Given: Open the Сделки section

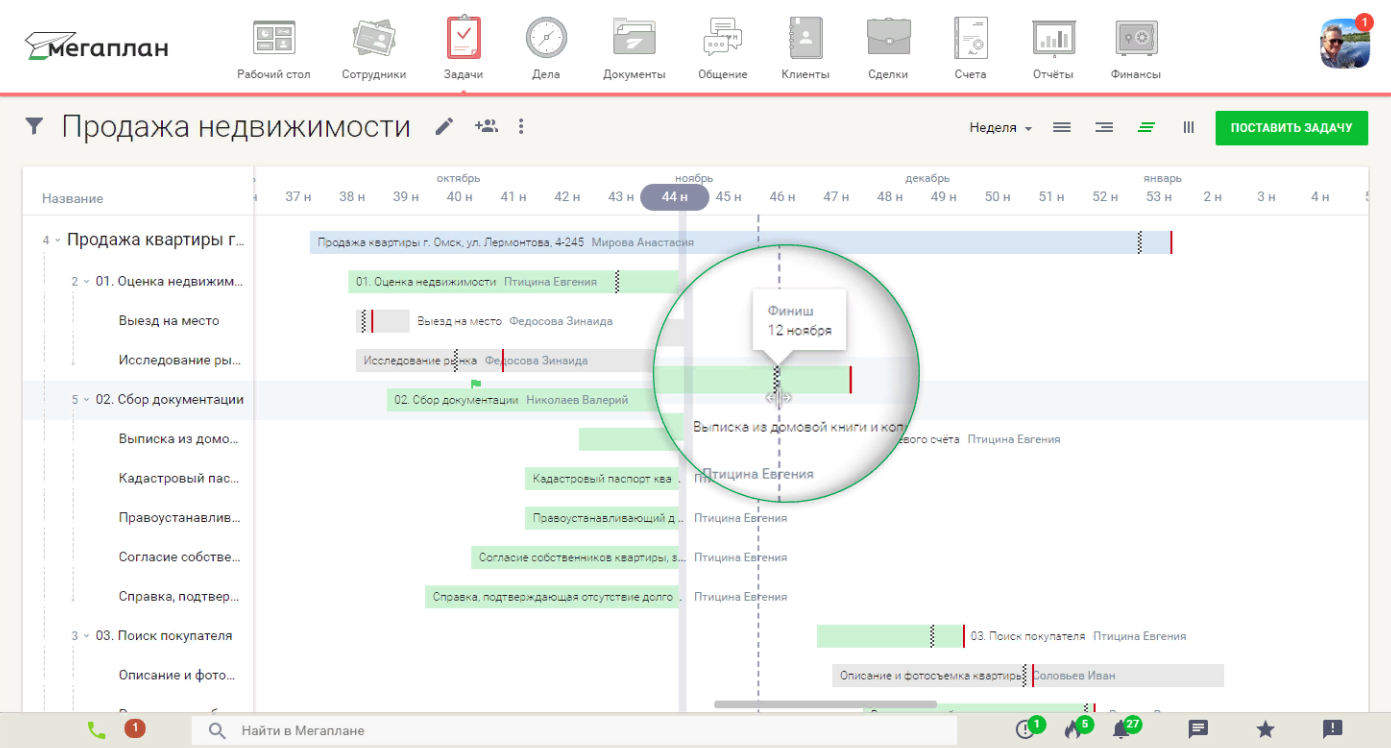Looking at the screenshot, I should (888, 49).
